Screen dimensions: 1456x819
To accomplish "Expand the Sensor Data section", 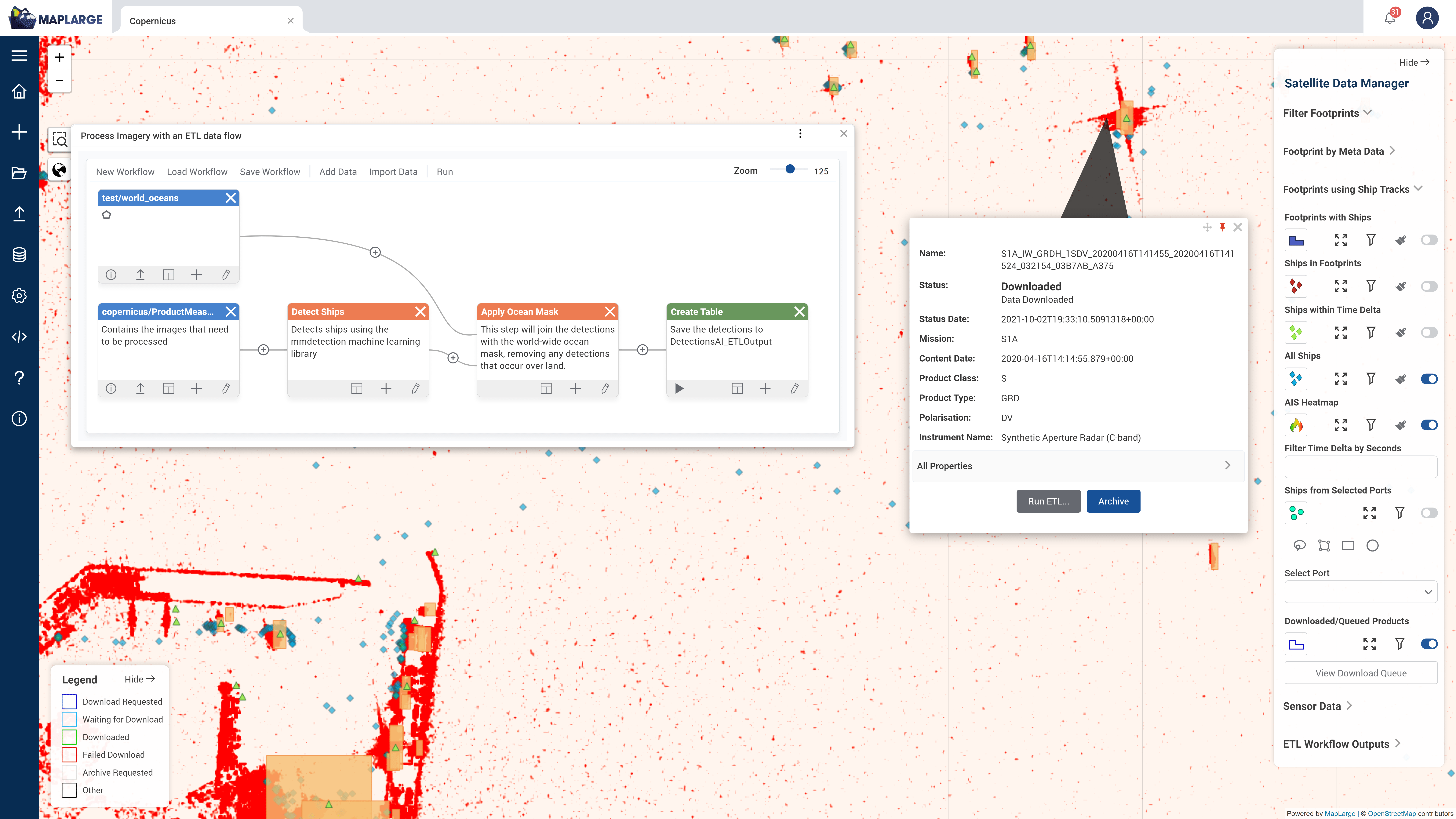I will (1318, 706).
